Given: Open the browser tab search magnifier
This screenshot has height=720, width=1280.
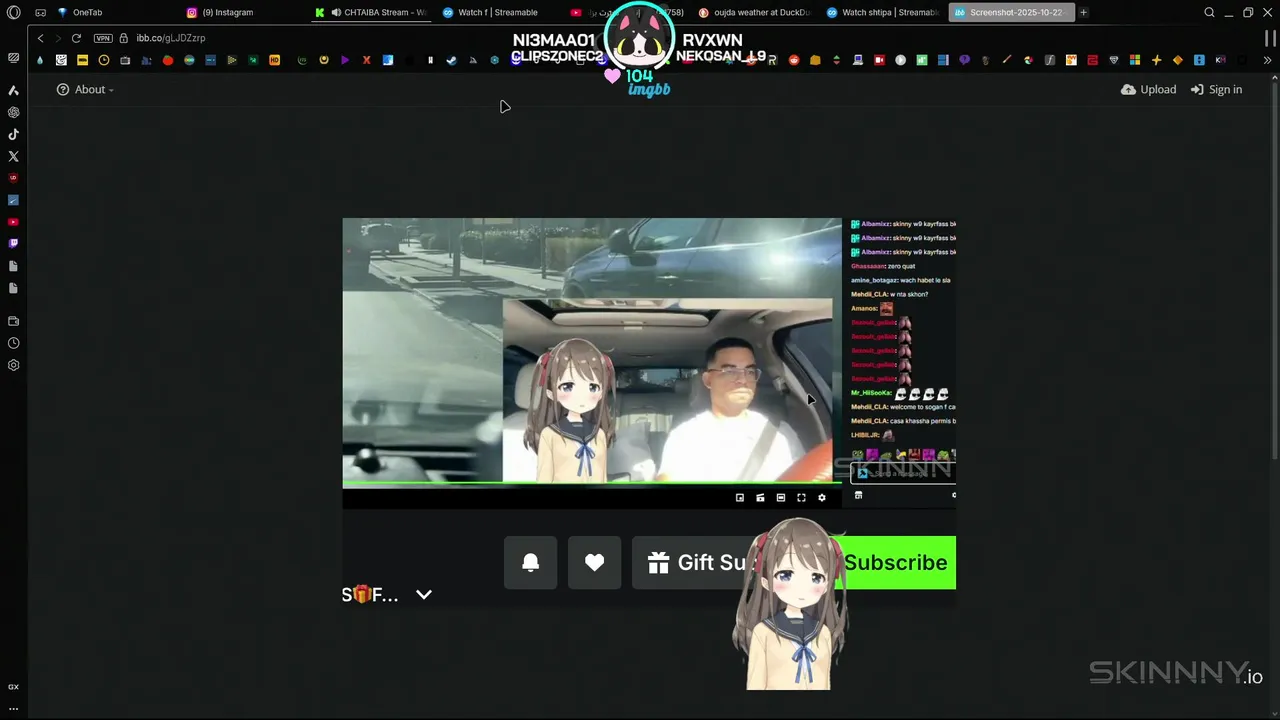Looking at the screenshot, I should tap(1209, 13).
